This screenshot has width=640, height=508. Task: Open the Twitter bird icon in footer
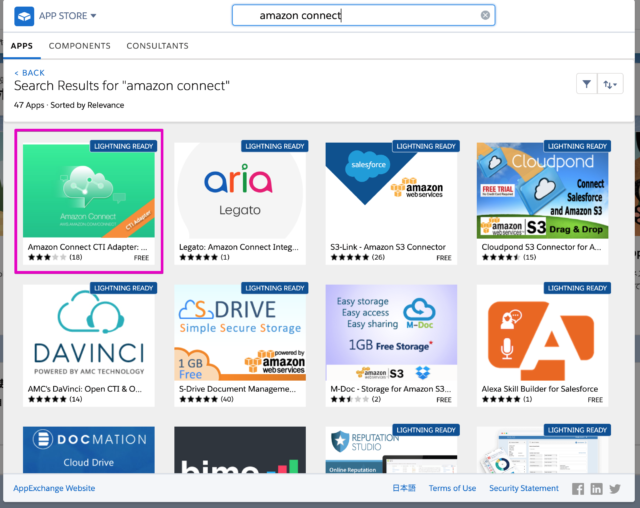pos(615,488)
